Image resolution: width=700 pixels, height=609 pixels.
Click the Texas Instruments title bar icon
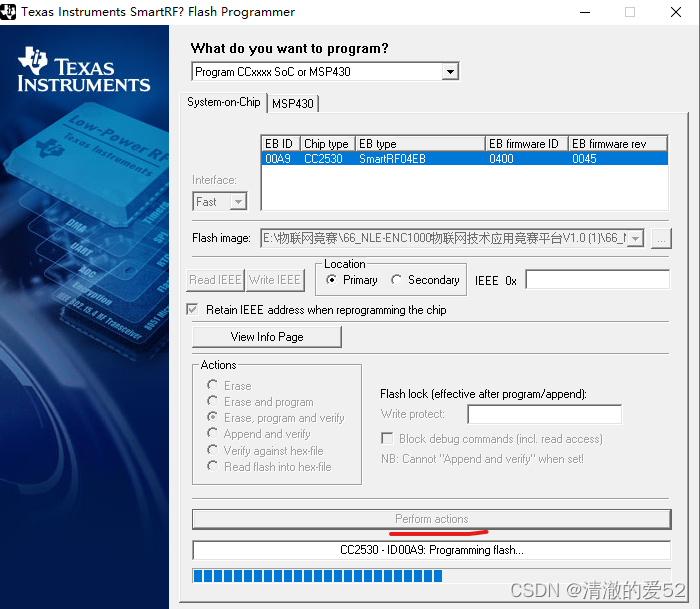(8, 12)
